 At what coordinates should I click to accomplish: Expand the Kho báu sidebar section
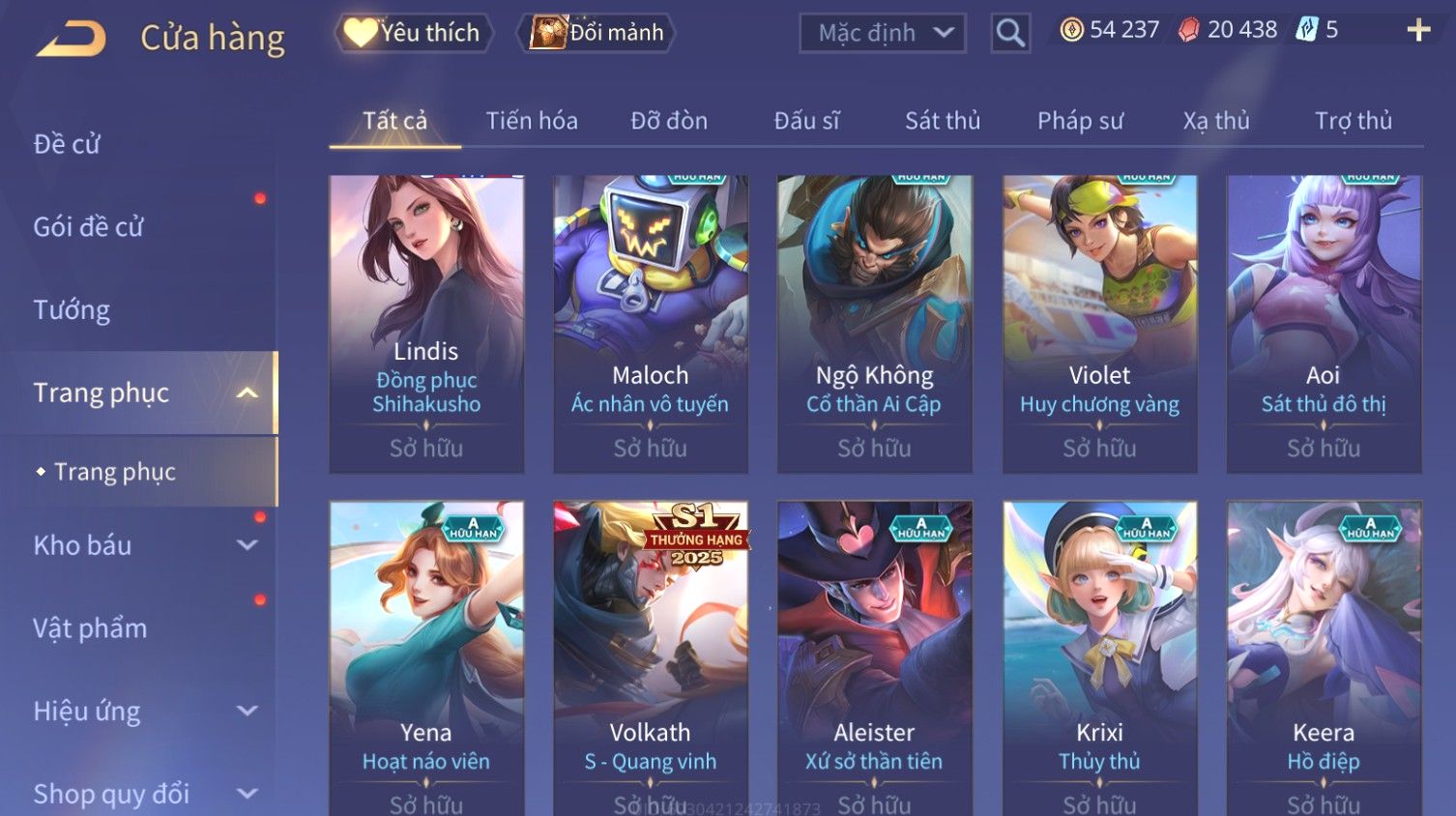(248, 545)
